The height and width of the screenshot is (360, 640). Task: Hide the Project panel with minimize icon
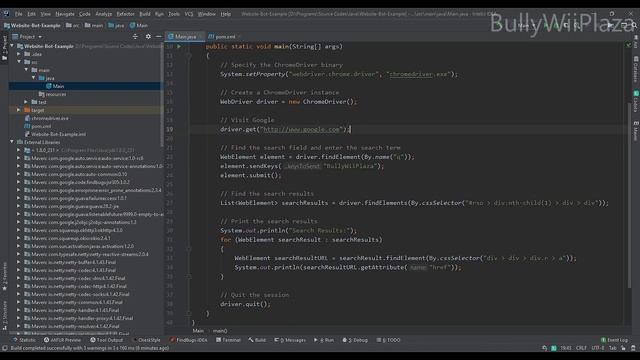(159, 37)
